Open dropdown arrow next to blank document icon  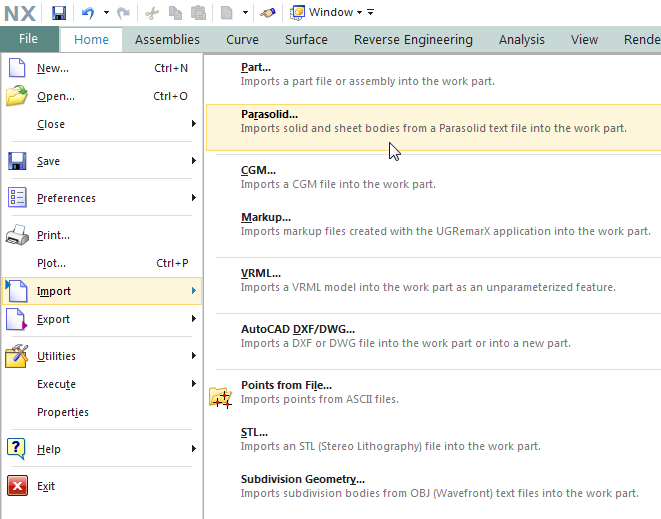point(245,13)
